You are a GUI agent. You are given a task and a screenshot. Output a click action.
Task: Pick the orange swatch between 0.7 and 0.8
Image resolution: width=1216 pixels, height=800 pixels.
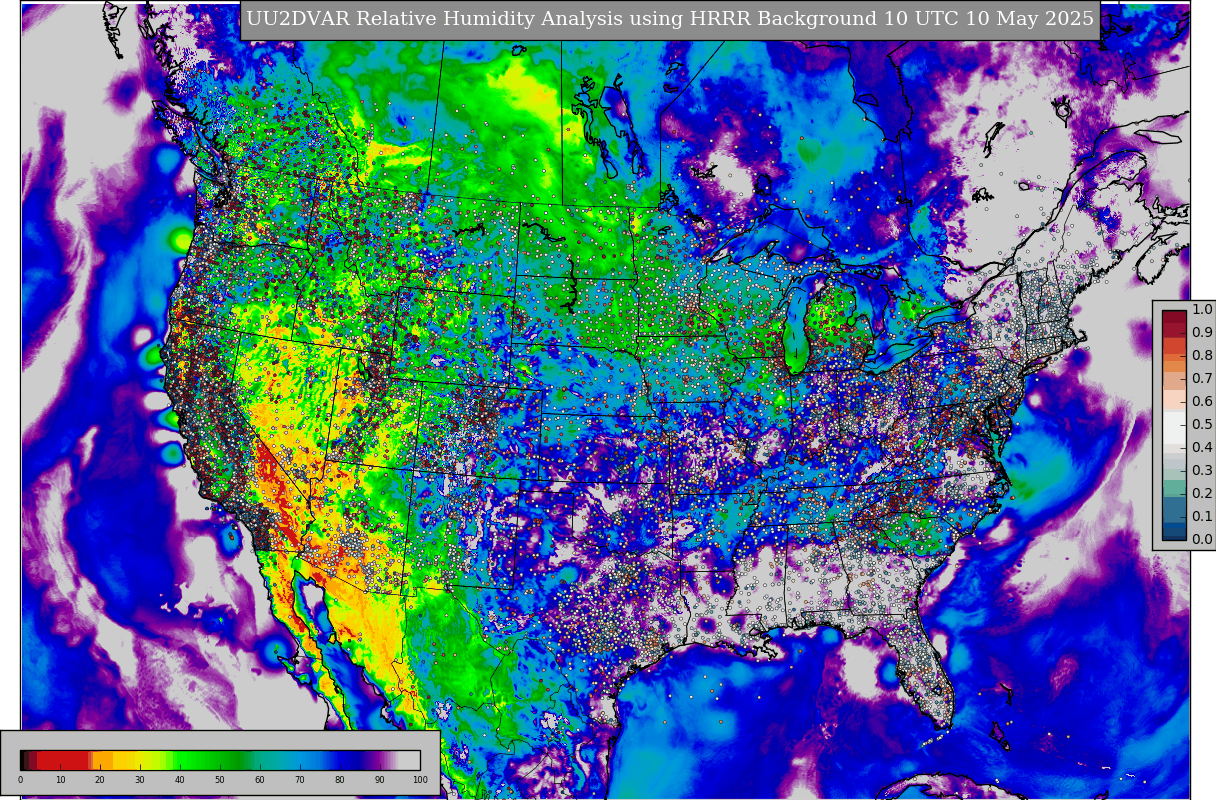pos(1174,367)
